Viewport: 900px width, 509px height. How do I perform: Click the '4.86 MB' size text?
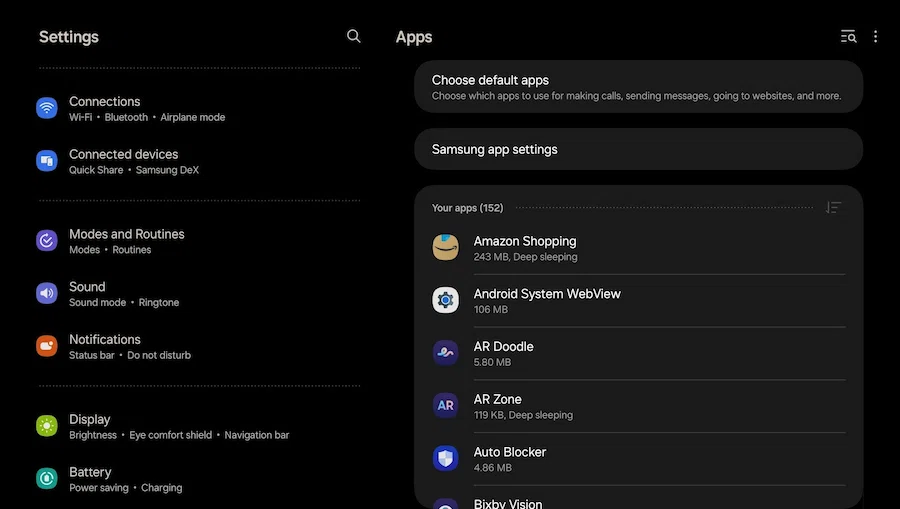[x=492, y=468]
